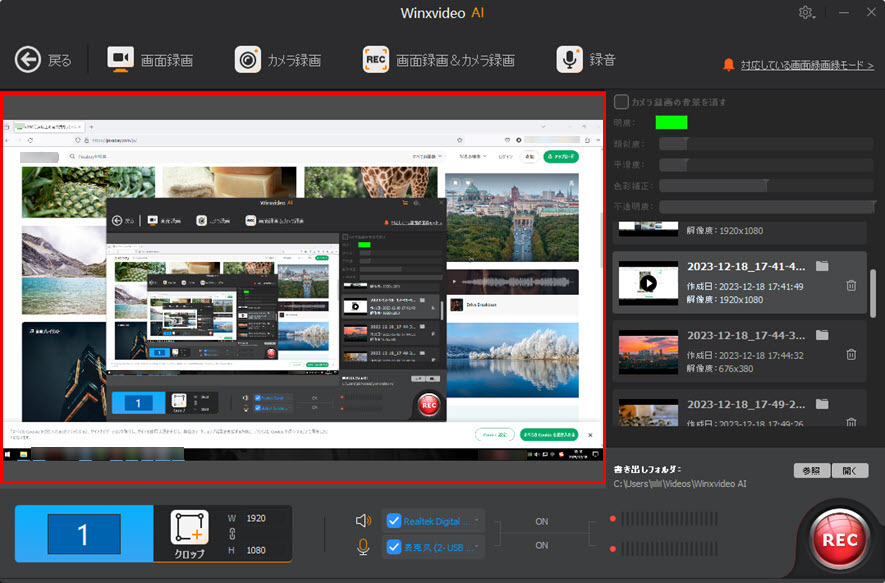885x583 pixels.
Task: Open folder of 2023-12-18_17-44-3 recording
Action: [822, 335]
